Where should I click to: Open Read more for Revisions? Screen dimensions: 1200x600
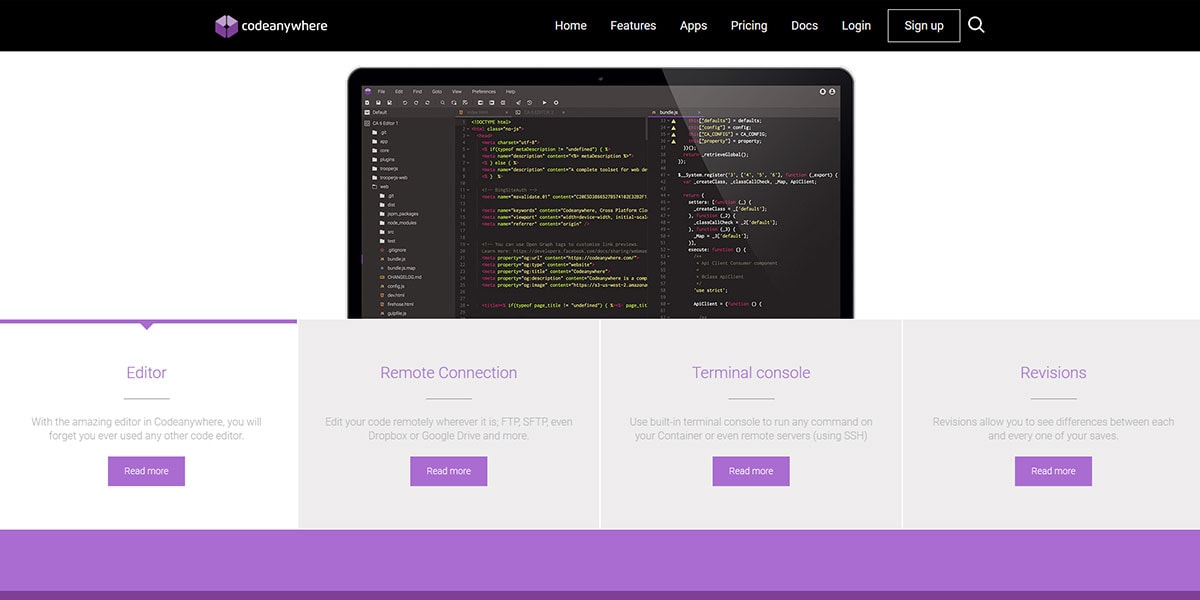click(1053, 471)
